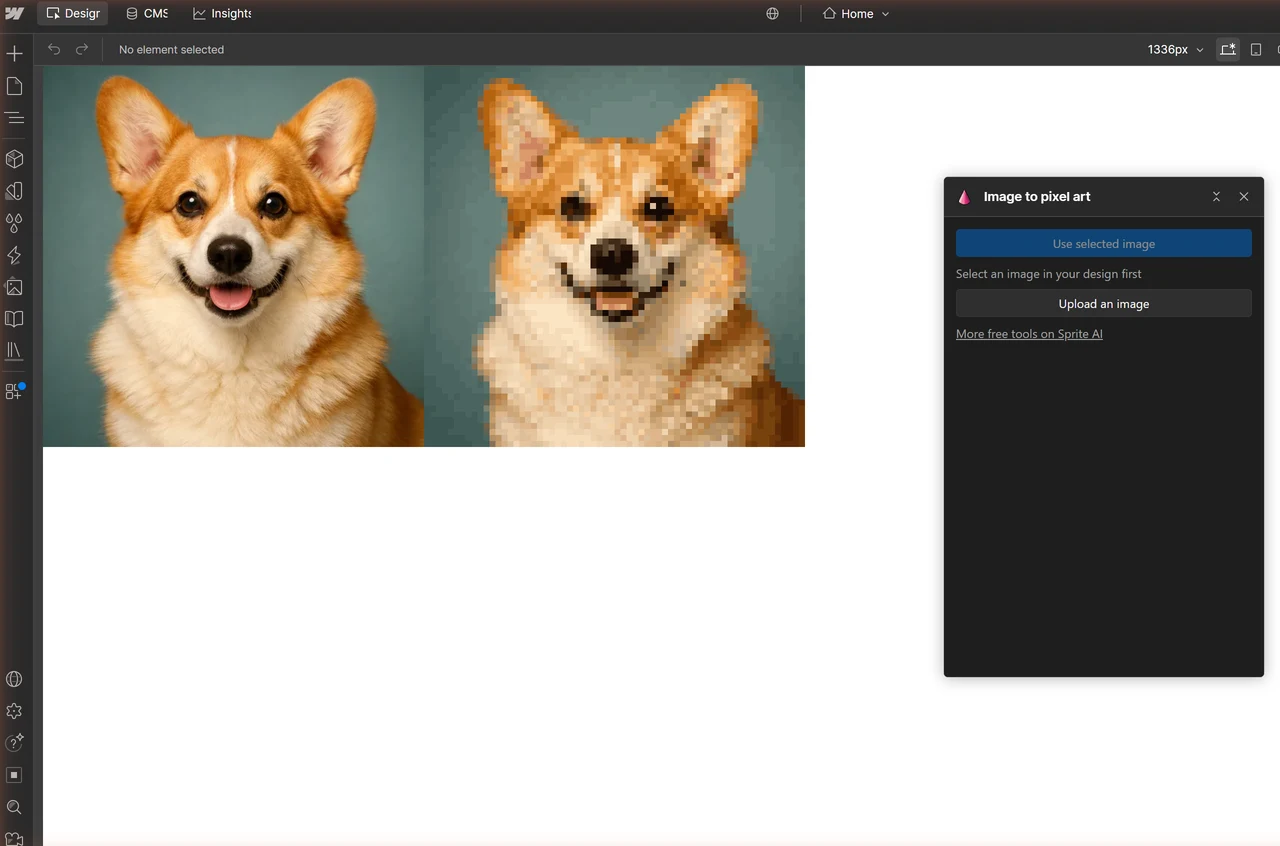Open the Components cube panel
Screen dimensions: 1280x846
tap(14, 159)
